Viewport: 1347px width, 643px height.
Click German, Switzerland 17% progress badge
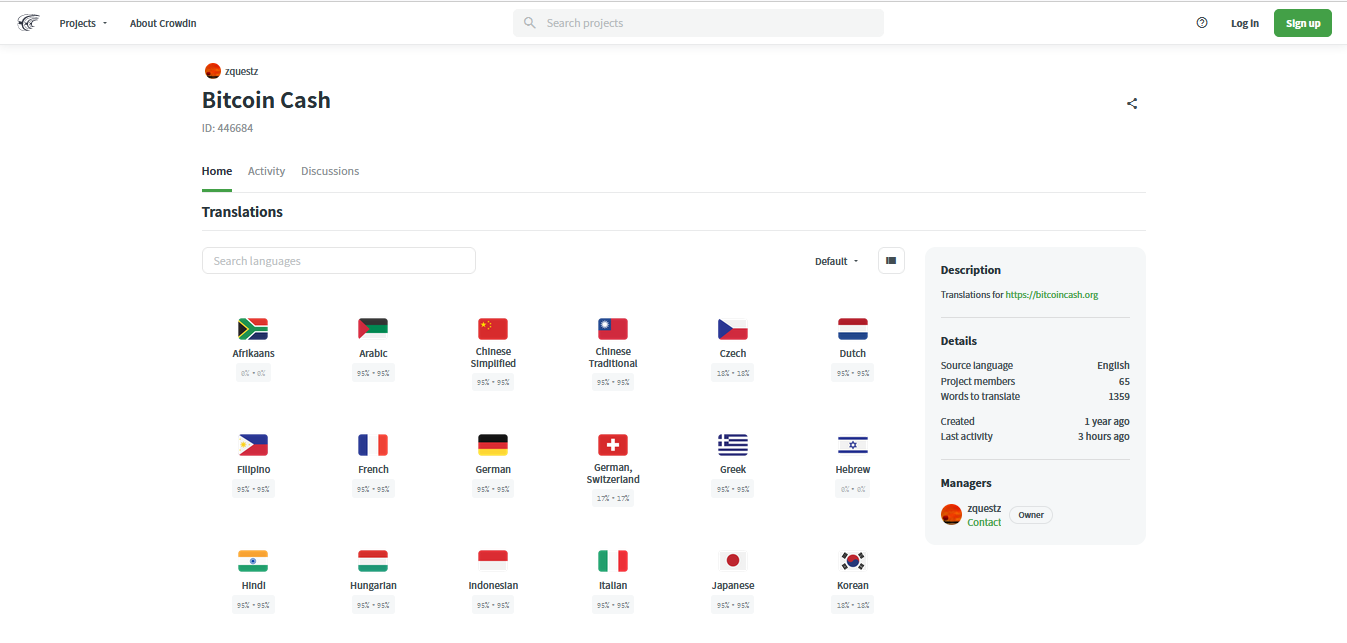(613, 498)
